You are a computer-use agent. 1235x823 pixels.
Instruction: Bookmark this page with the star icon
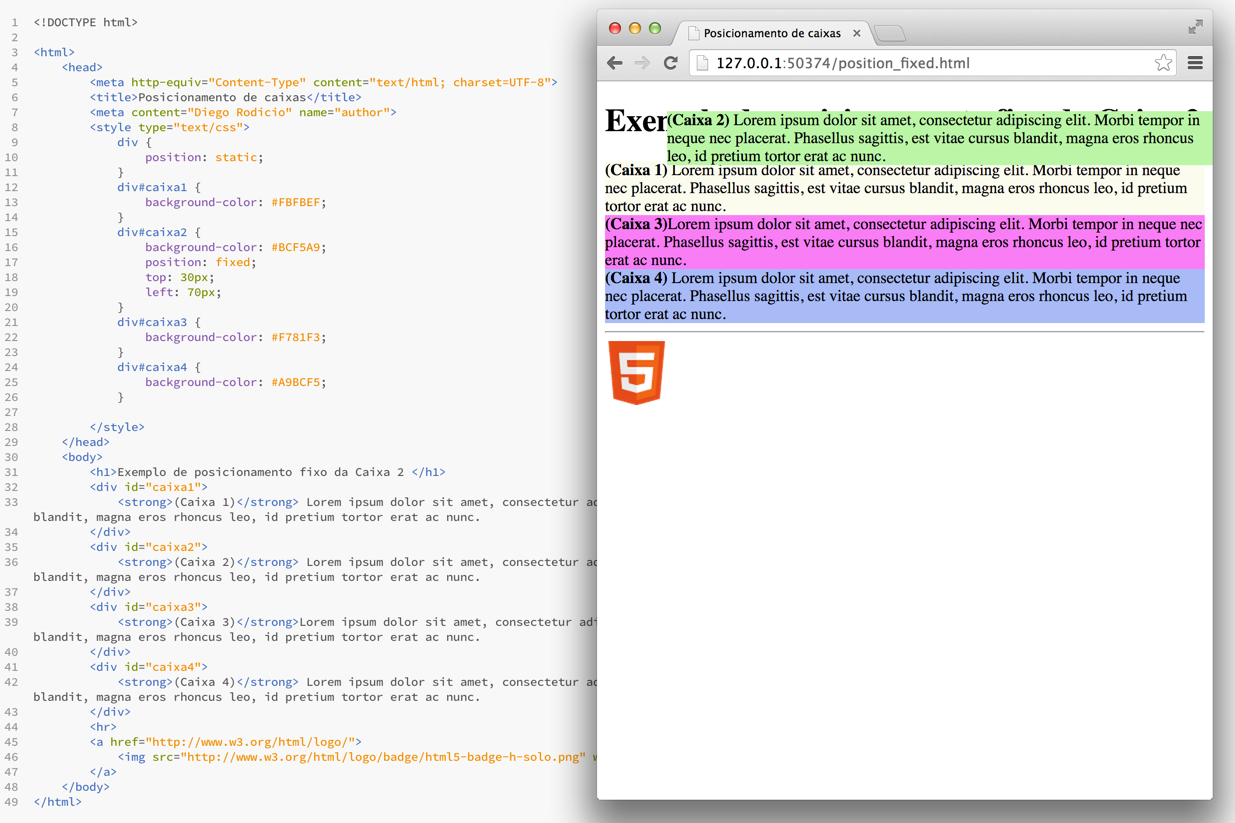click(1163, 63)
